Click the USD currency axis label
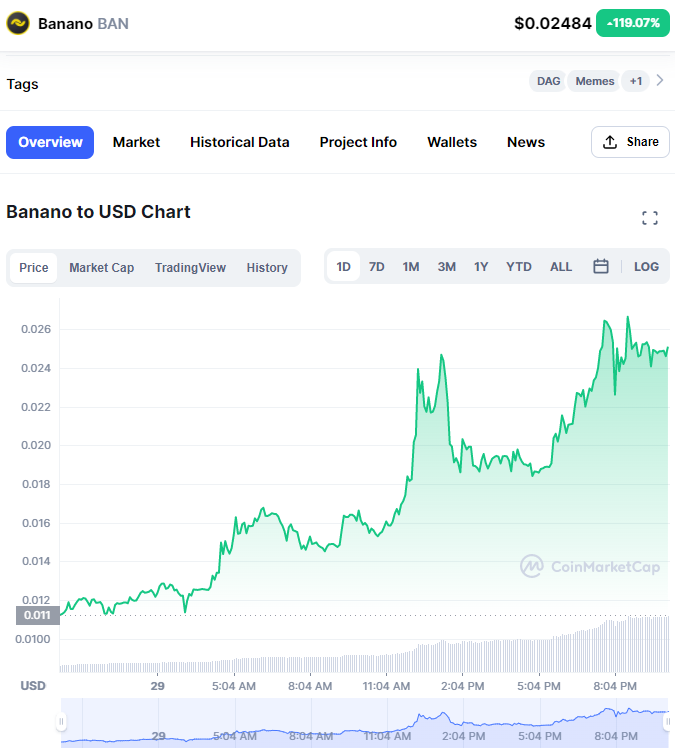The image size is (675, 752). coord(33,686)
